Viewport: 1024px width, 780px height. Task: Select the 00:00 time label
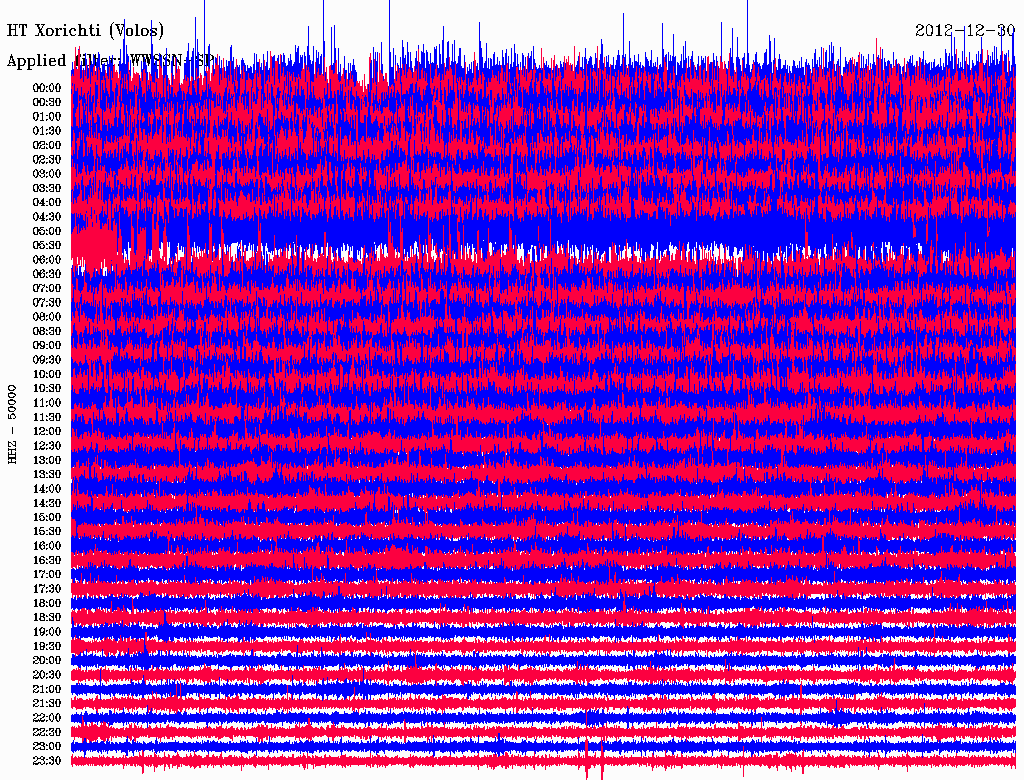47,88
